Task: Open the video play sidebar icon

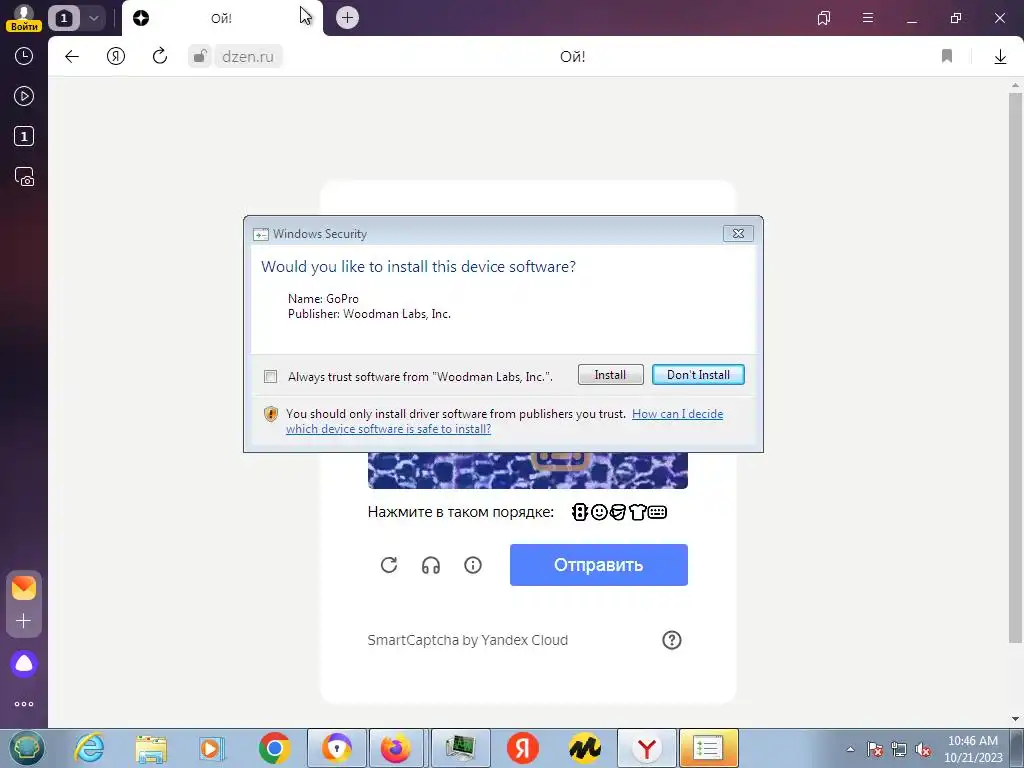Action: click(24, 97)
